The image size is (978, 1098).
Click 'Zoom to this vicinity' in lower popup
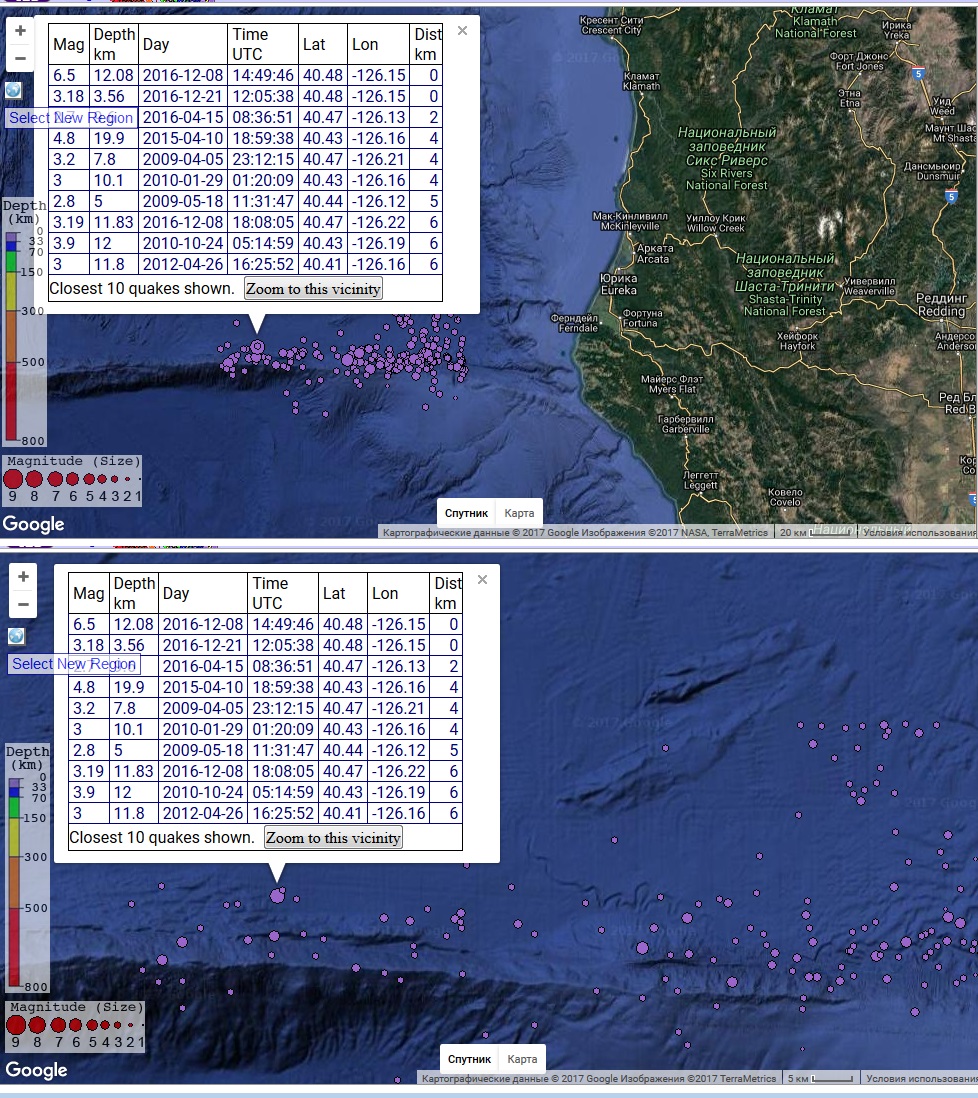(x=333, y=838)
